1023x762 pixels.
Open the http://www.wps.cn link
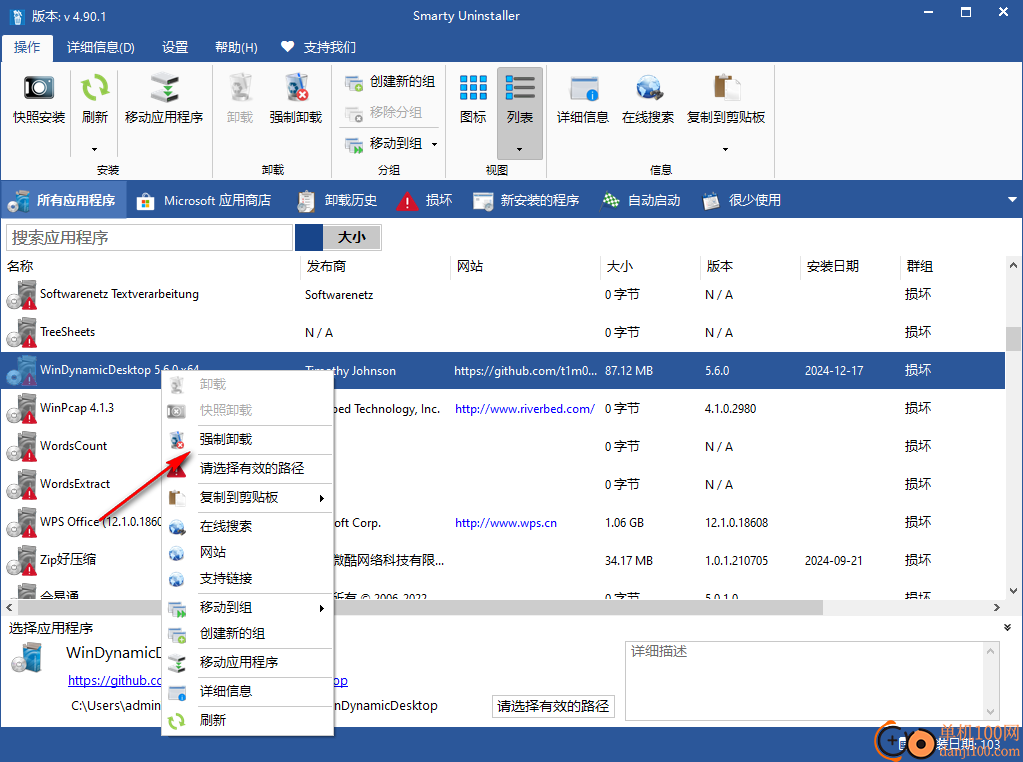click(506, 523)
